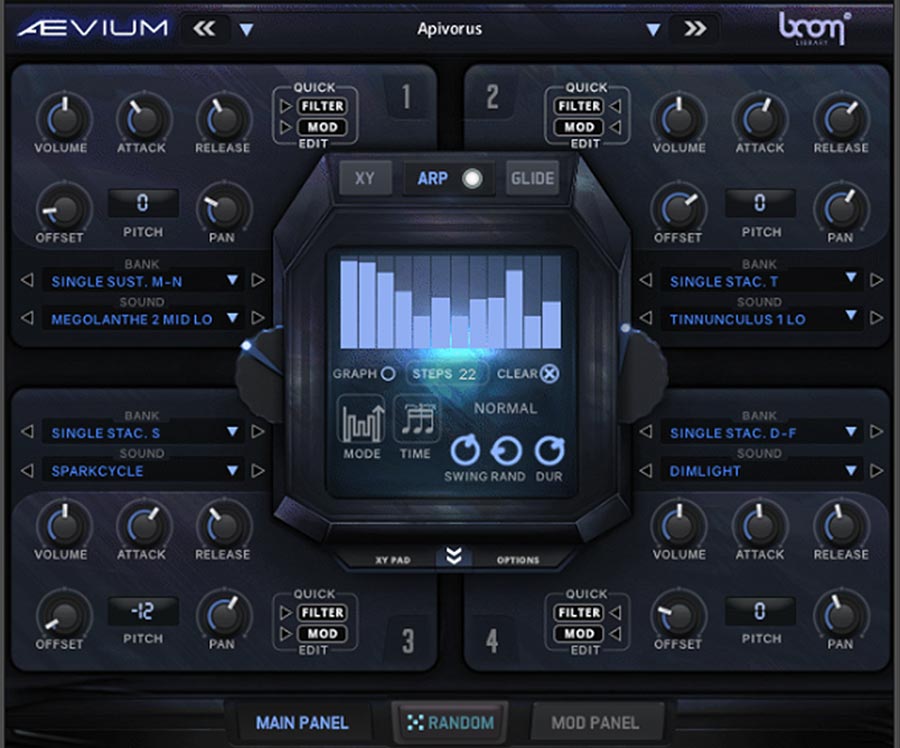
Task: Select the MOD PANEL tab
Action: pos(595,723)
